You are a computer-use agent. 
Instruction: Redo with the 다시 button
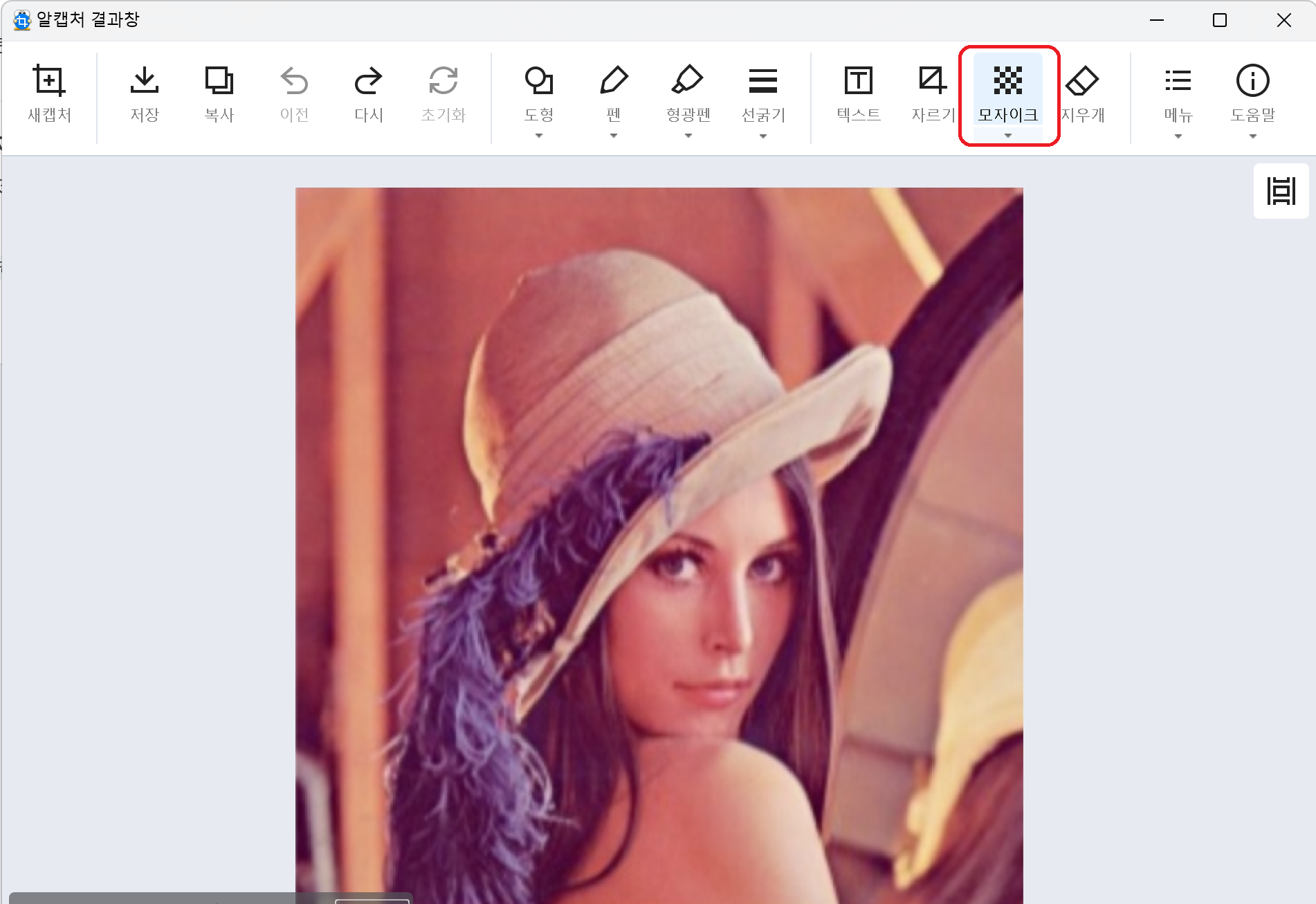point(369,93)
